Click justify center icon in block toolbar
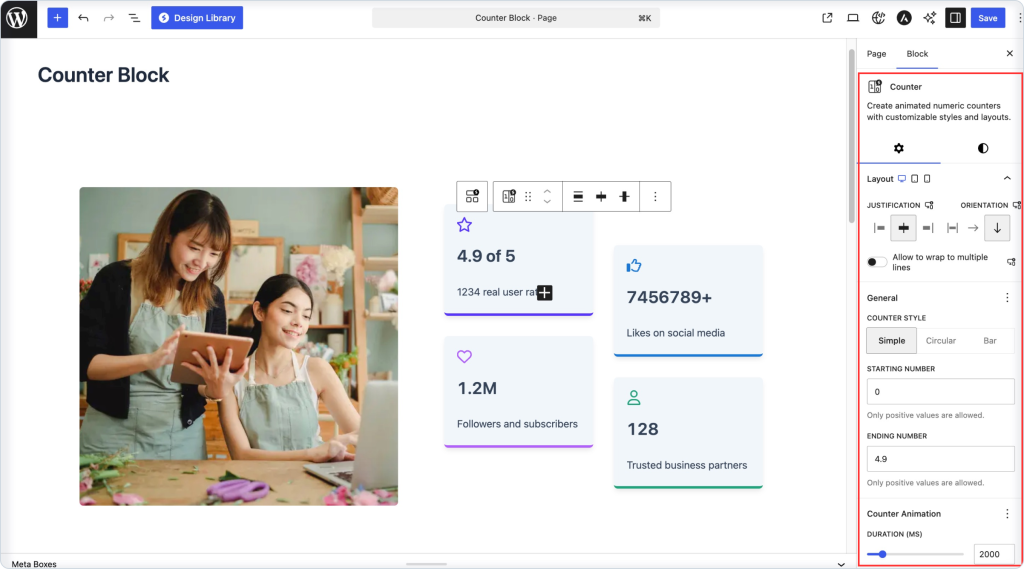The height and width of the screenshot is (569, 1024). coord(601,197)
